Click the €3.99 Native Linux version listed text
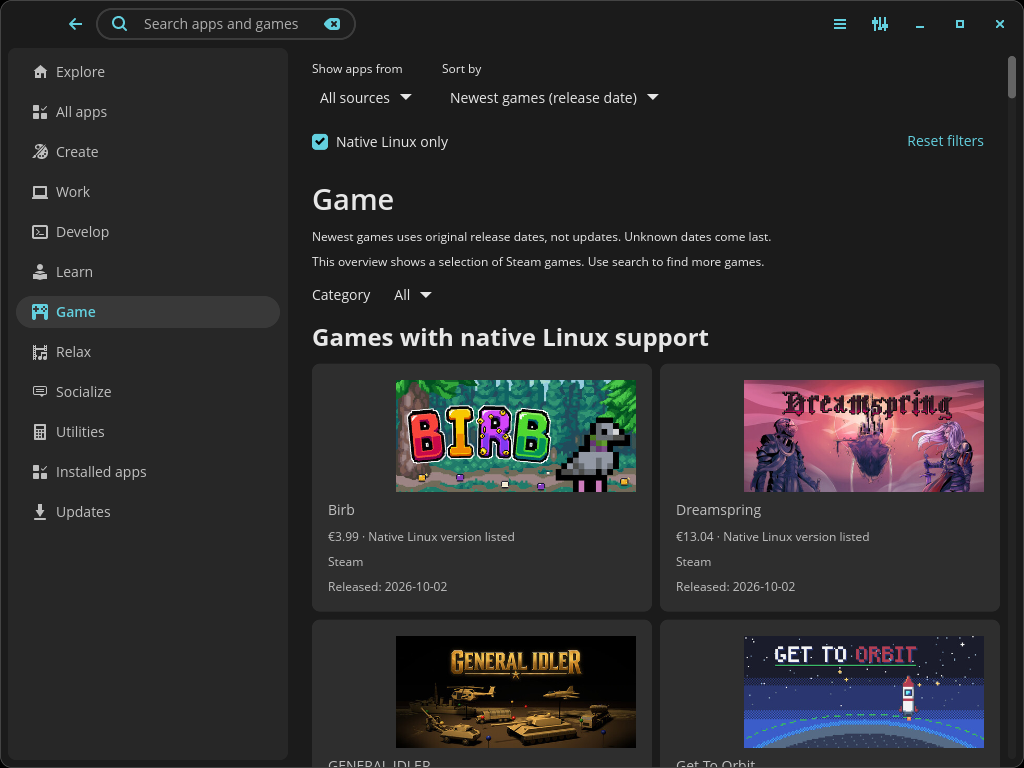1024x768 pixels. click(421, 537)
